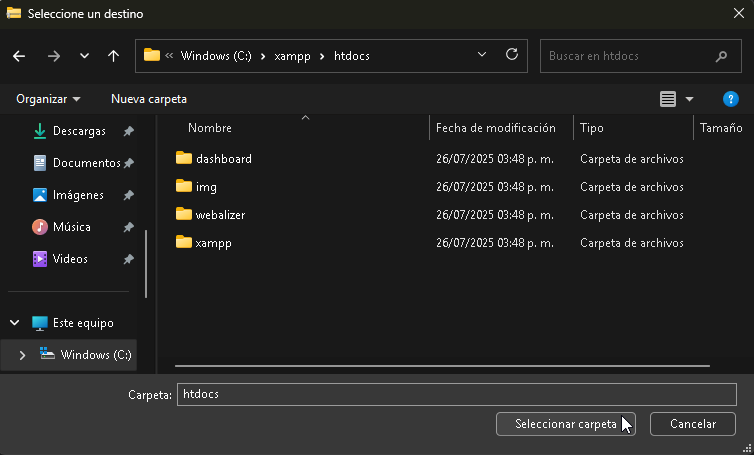
Task: Click htdocs in the address path
Action: (352, 56)
